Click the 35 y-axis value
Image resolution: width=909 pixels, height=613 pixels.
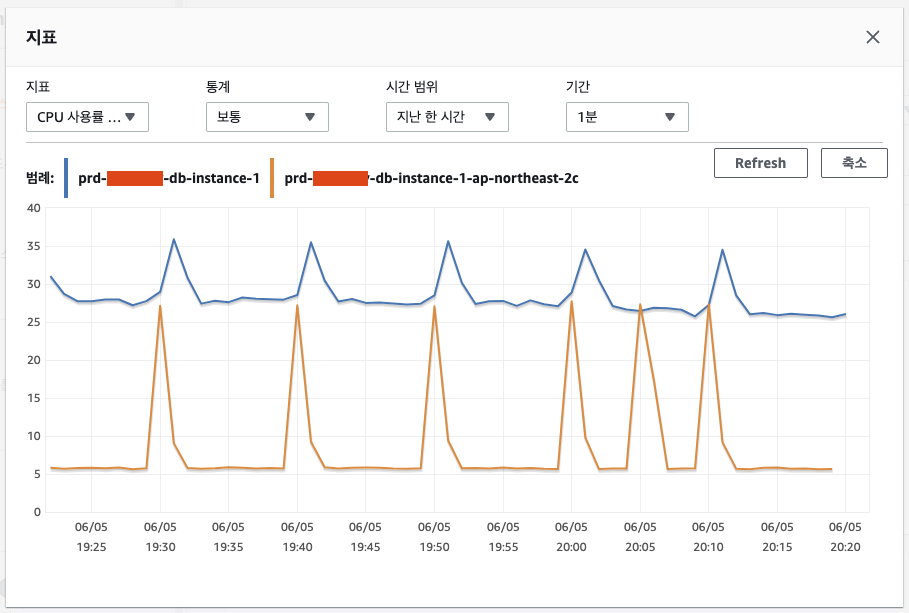[x=34, y=246]
